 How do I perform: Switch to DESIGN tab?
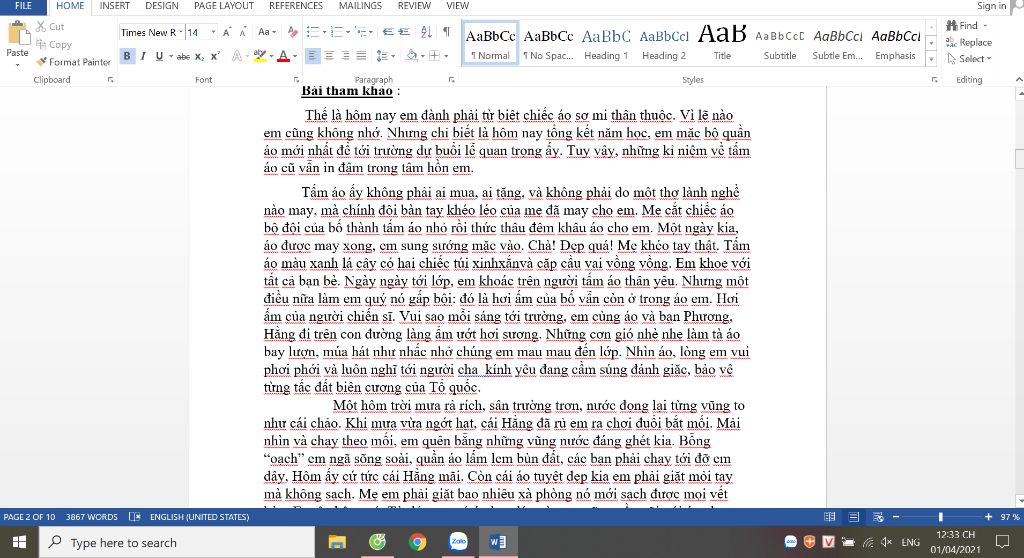point(161,6)
